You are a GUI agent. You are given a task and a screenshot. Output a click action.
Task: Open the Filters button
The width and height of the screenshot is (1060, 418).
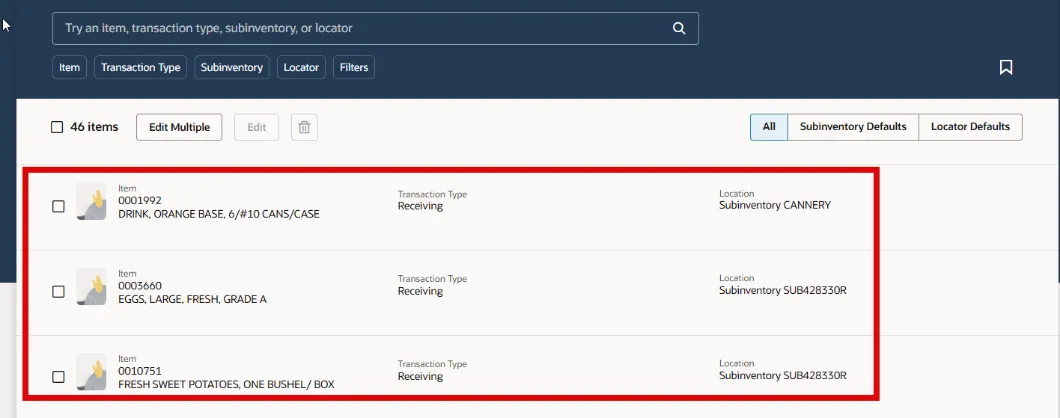click(354, 68)
